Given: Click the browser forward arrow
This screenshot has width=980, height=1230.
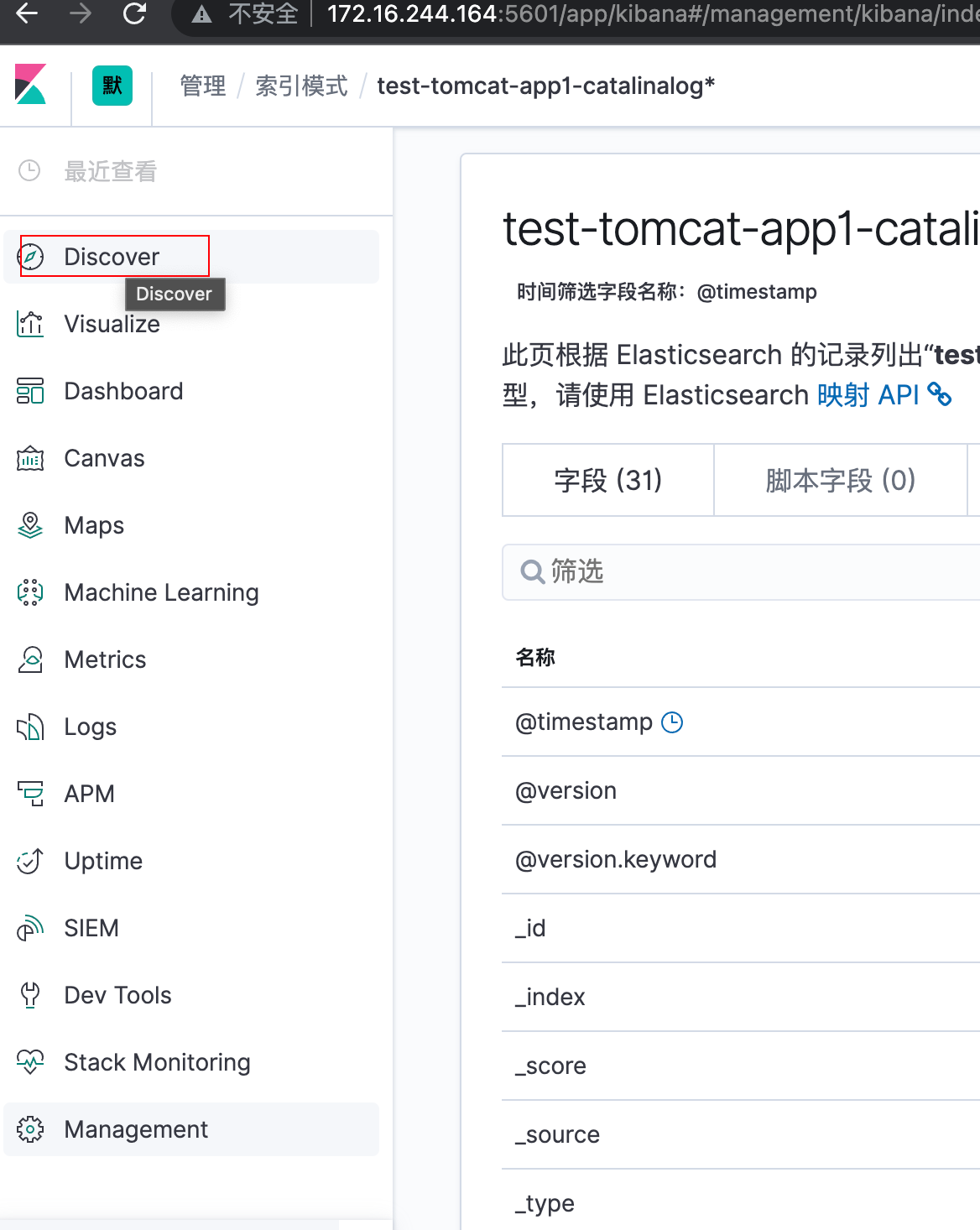Looking at the screenshot, I should (x=81, y=13).
